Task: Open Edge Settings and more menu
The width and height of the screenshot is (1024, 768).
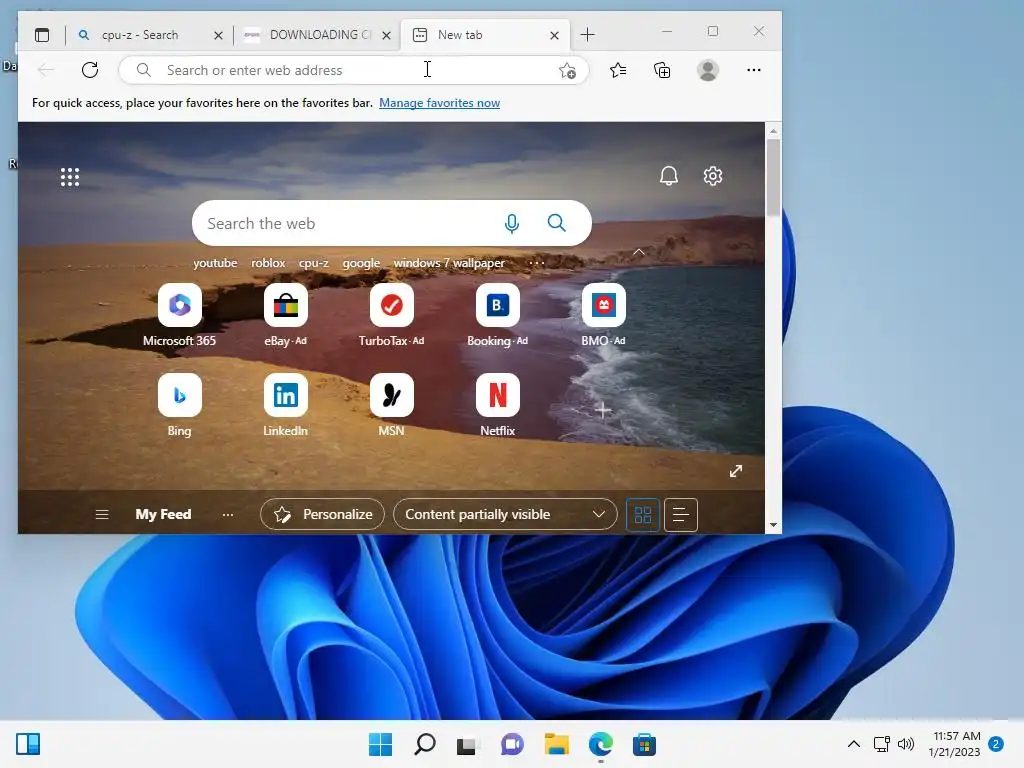Action: click(754, 70)
